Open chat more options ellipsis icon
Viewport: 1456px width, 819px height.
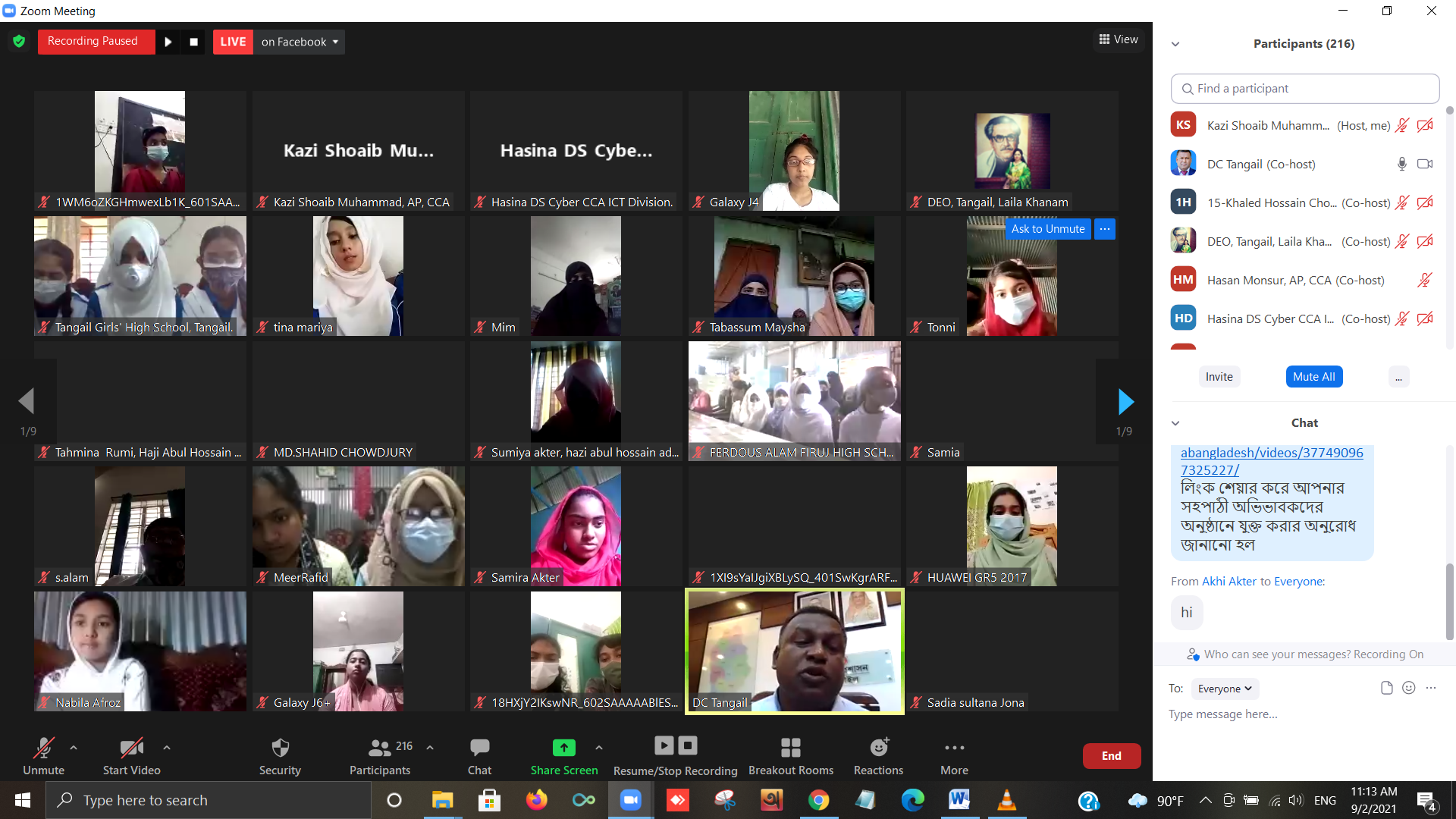pos(1431,689)
